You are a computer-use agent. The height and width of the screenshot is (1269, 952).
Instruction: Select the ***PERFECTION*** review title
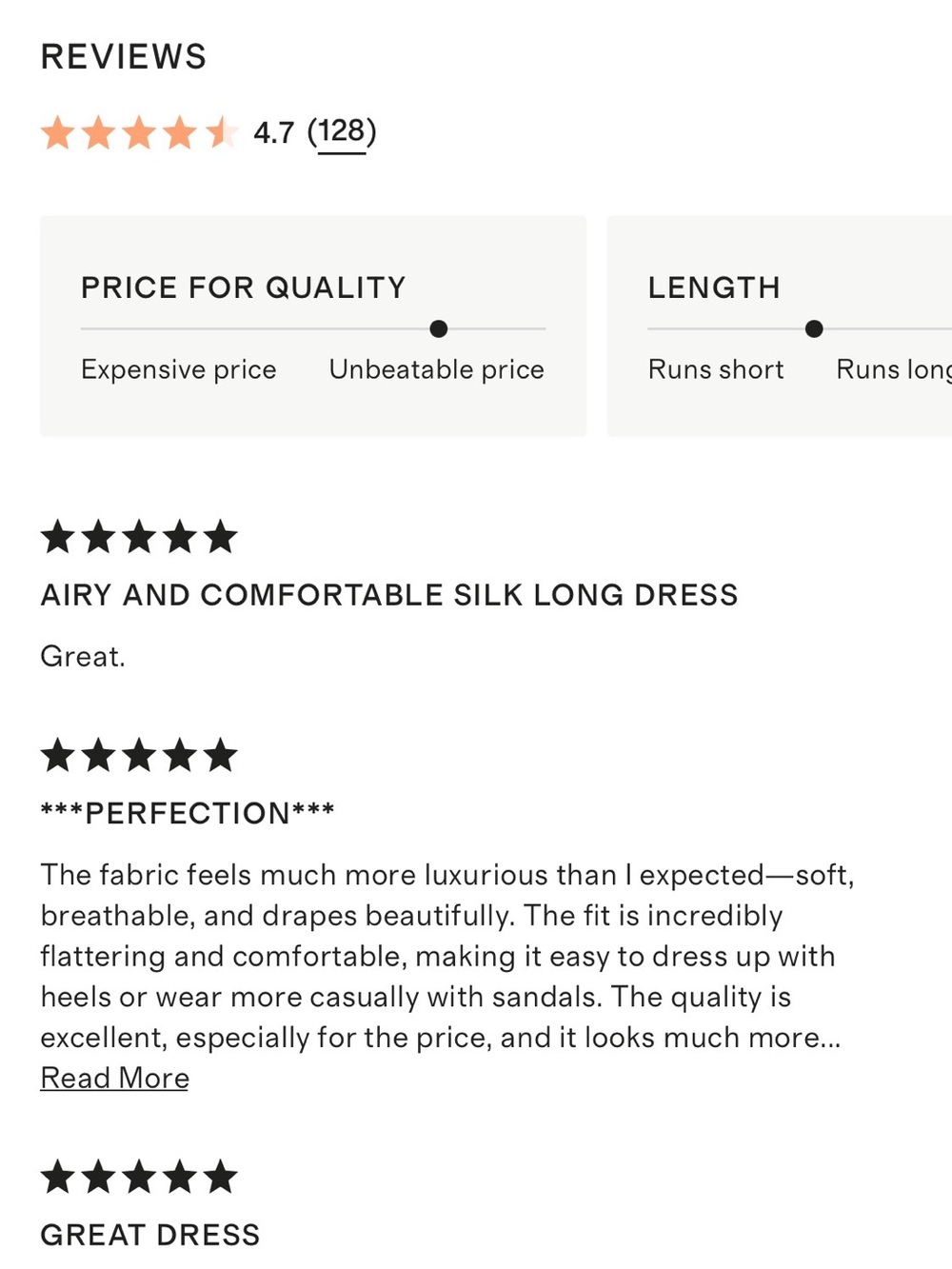tap(188, 813)
